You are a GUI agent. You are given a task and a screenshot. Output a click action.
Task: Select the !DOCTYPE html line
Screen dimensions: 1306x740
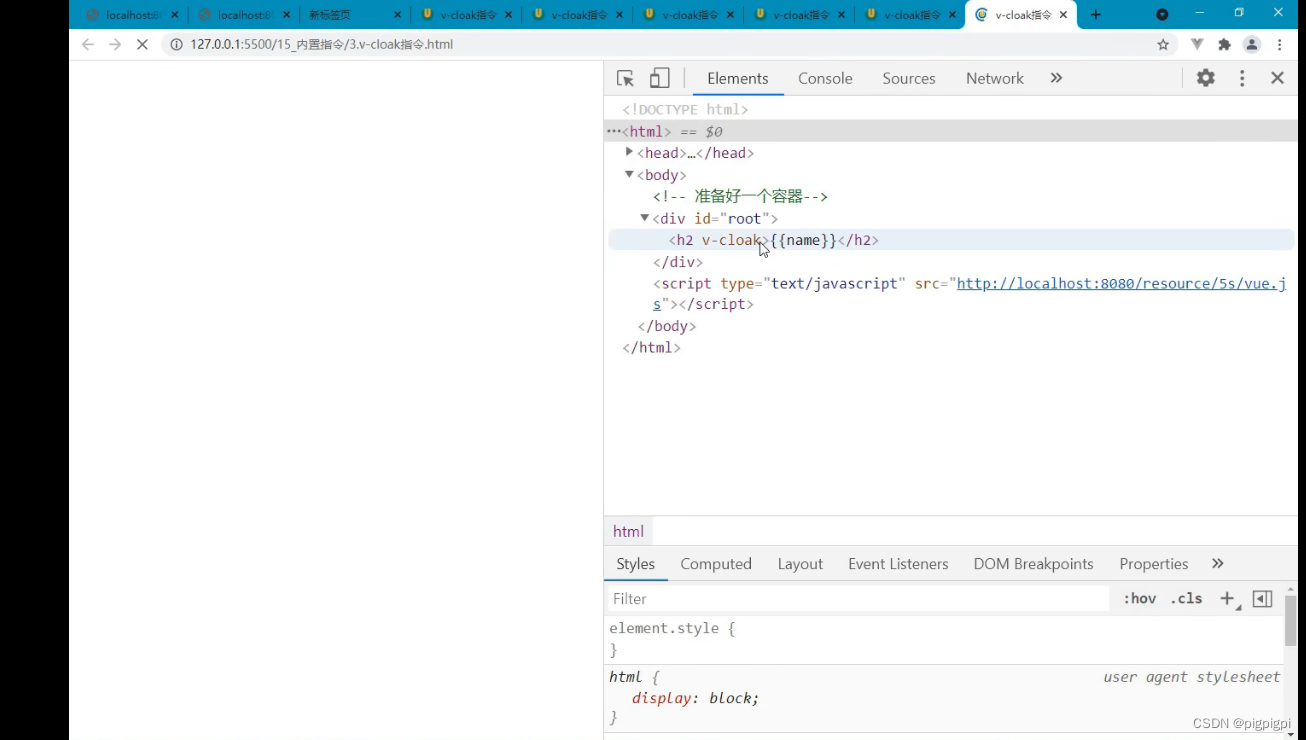(685, 109)
